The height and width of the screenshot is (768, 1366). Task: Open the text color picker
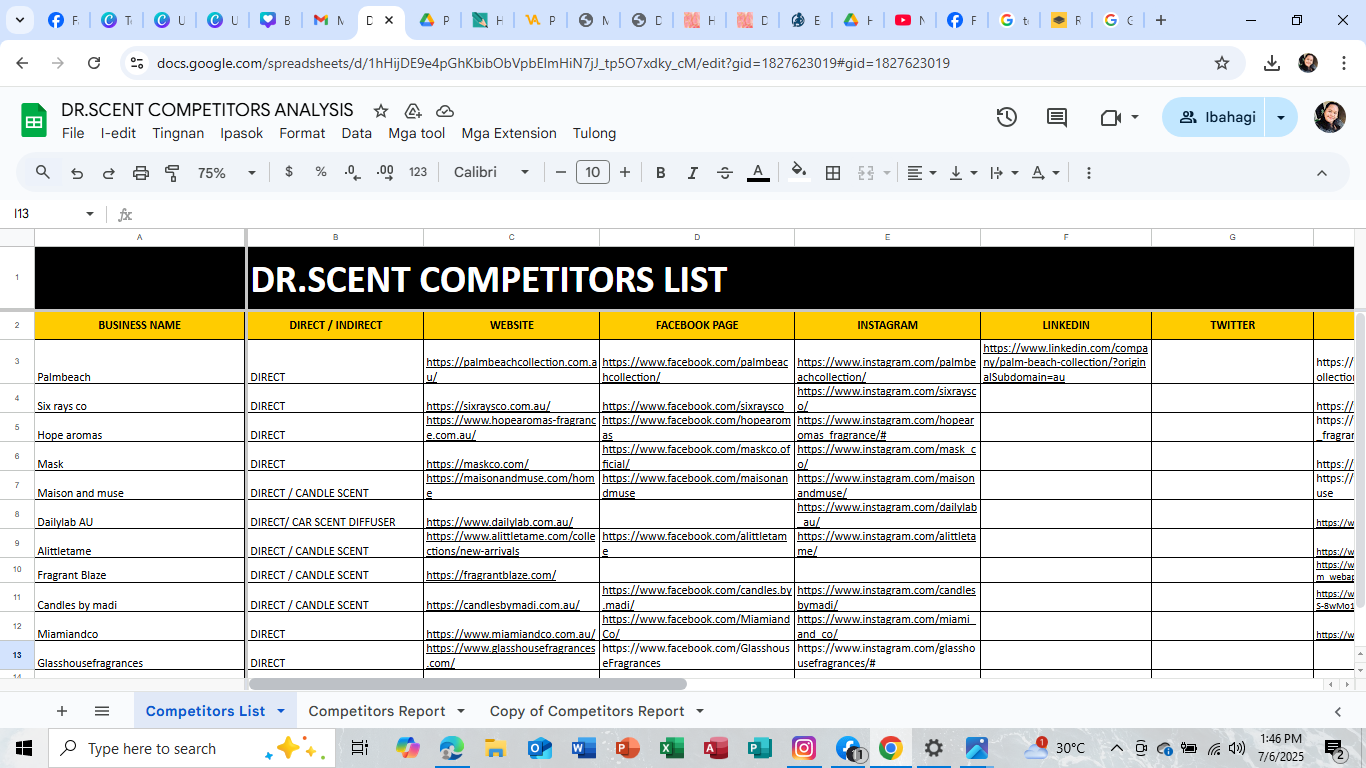[758, 173]
